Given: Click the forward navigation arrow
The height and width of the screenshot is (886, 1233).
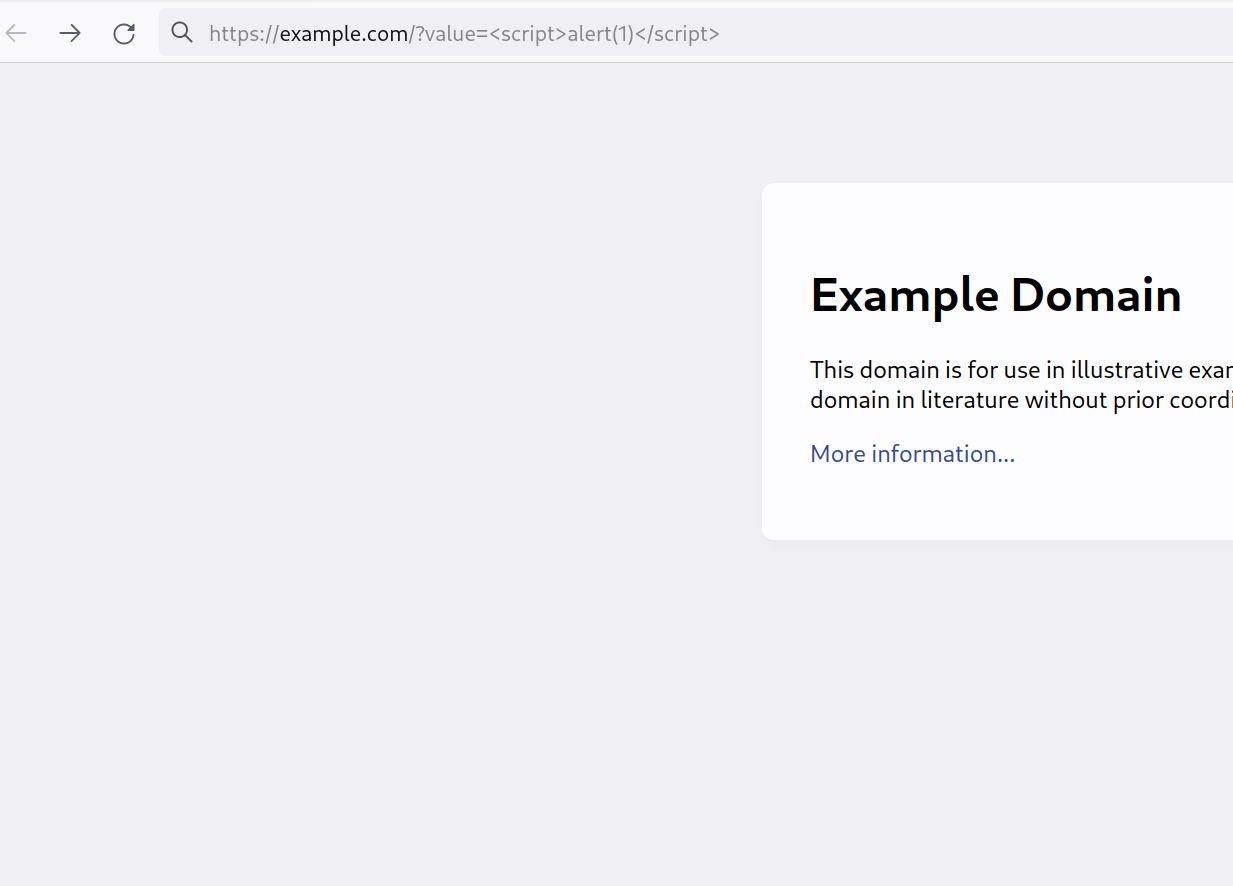Looking at the screenshot, I should (x=70, y=33).
